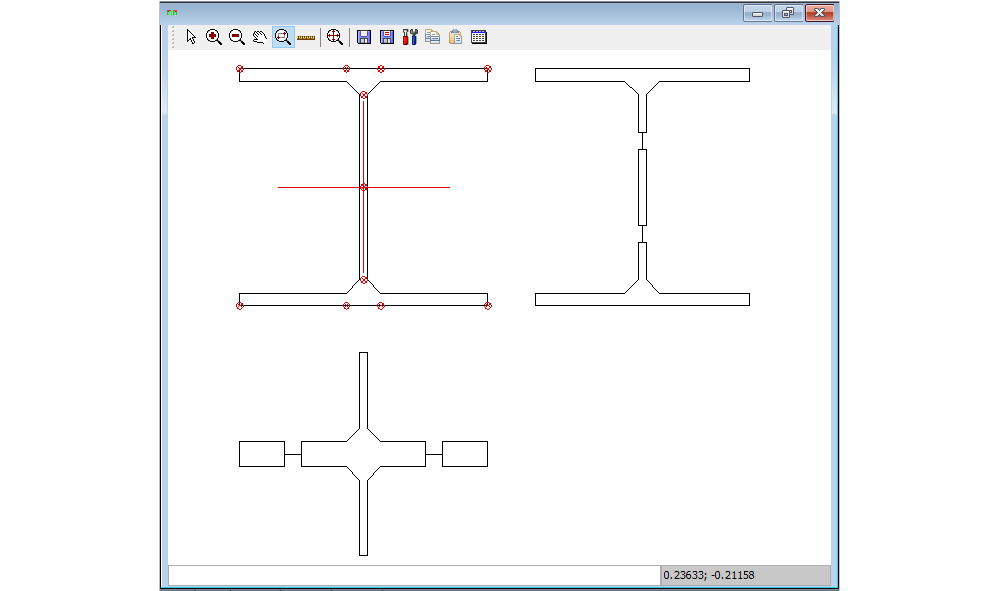Select the top-right red node of I-section
Screen dimensions: 1000x591
488,69
